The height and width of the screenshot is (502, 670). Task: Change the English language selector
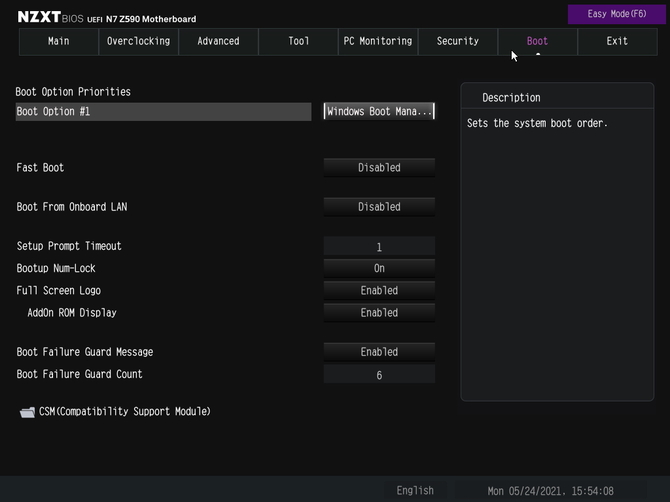pyautogui.click(x=415, y=490)
